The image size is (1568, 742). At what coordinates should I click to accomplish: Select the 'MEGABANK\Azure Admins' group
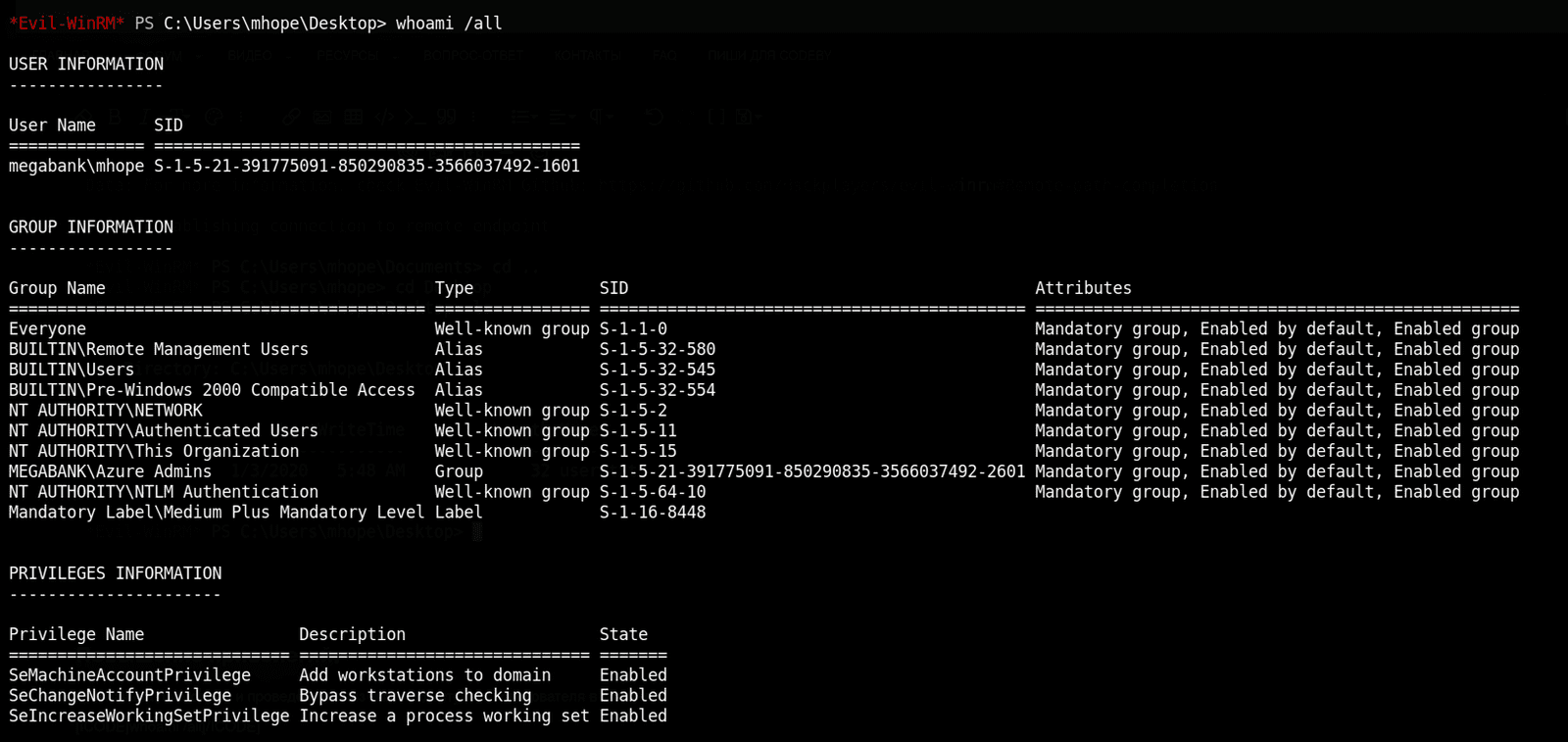[110, 471]
